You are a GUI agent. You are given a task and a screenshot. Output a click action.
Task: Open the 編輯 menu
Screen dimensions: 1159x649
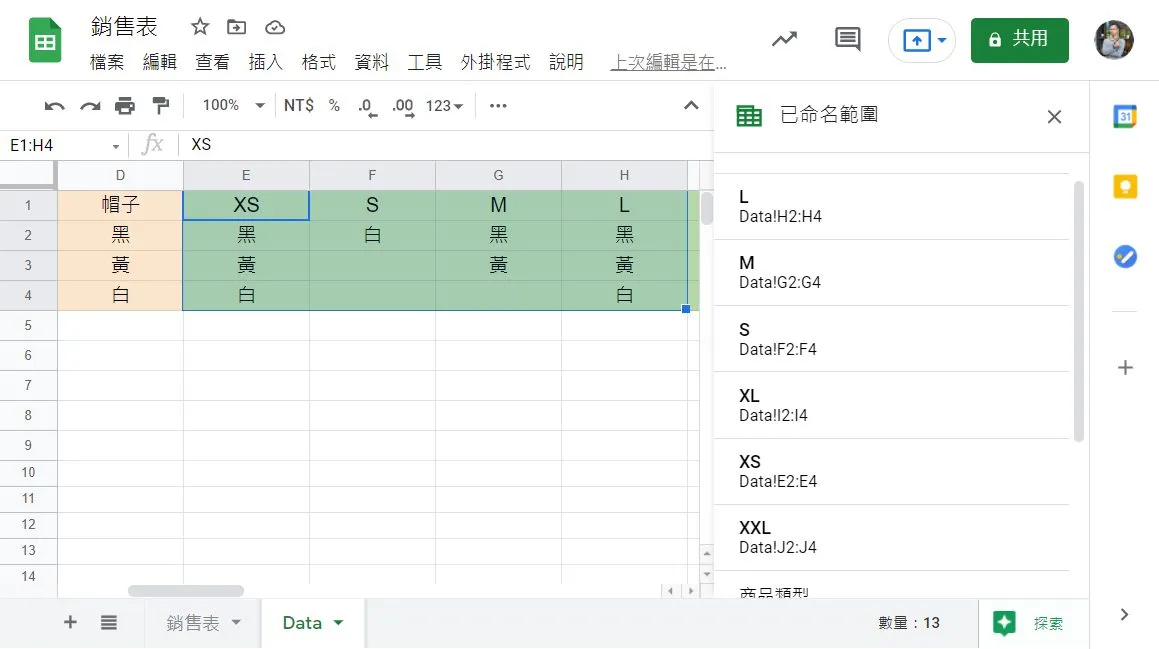tap(160, 62)
